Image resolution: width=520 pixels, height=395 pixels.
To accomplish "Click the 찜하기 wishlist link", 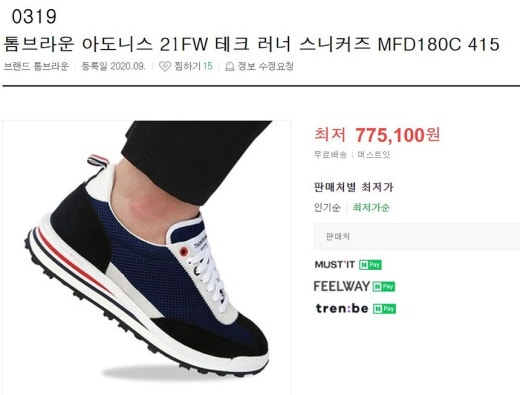I will (187, 66).
